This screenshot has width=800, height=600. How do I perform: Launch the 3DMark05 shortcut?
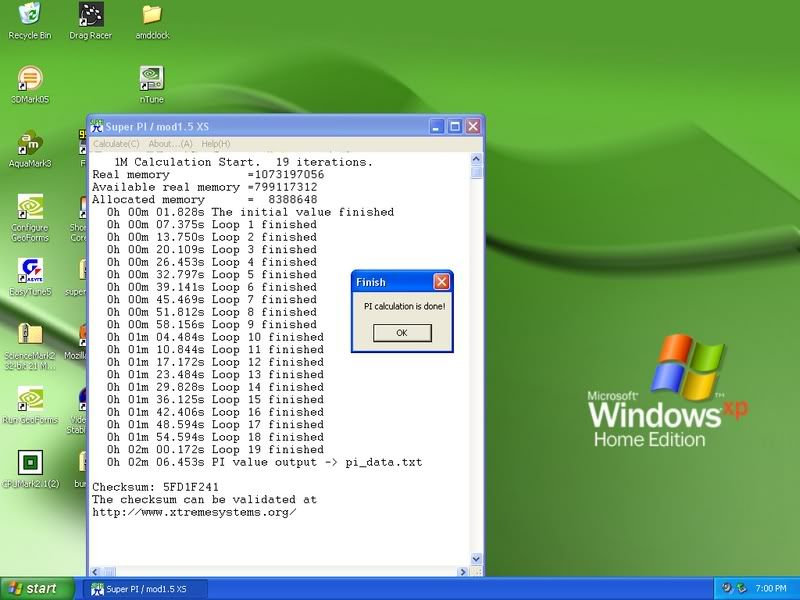tap(30, 85)
